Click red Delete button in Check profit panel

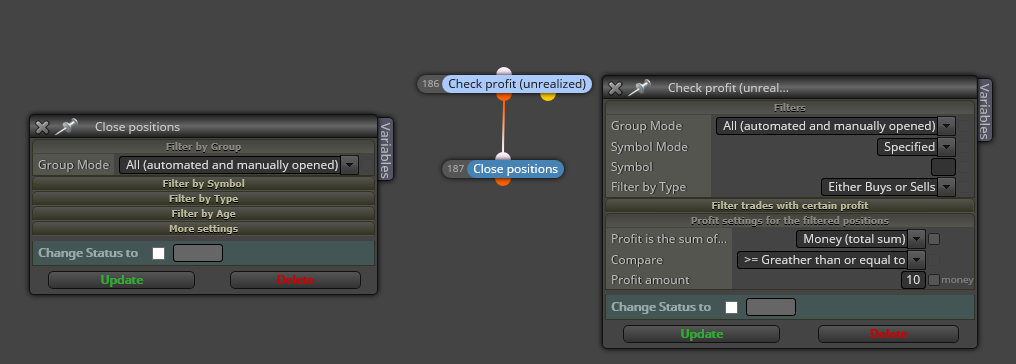pyautogui.click(x=888, y=334)
